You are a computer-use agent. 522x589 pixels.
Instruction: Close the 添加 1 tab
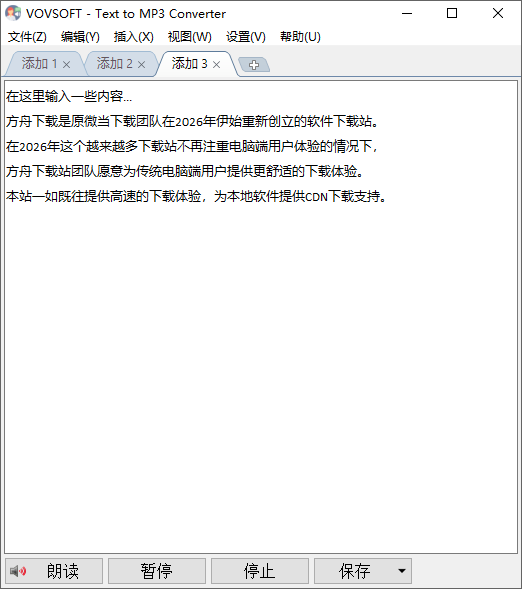click(66, 65)
